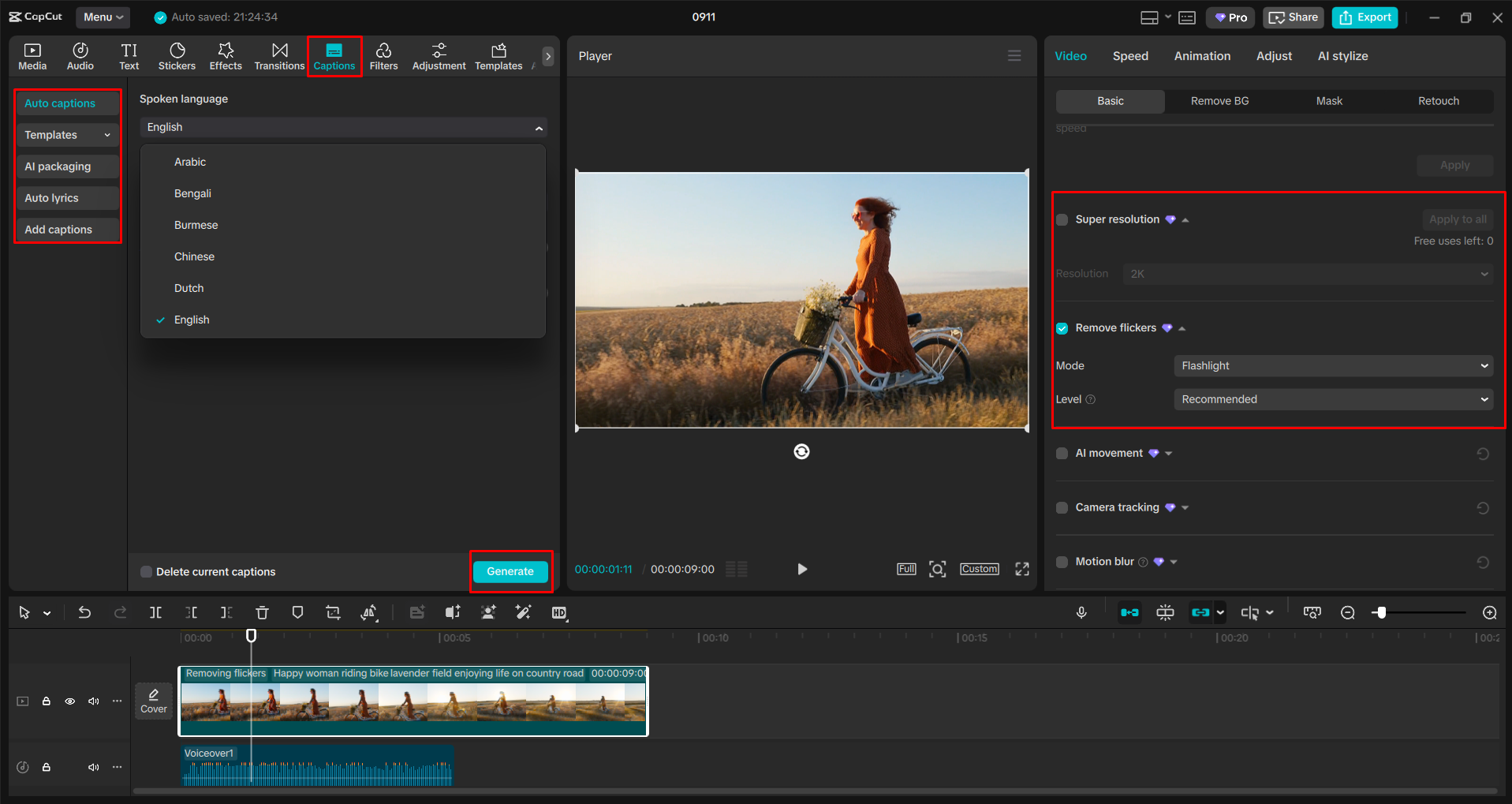This screenshot has width=1512, height=804.
Task: Uncheck Remove flickers
Action: tap(1062, 328)
